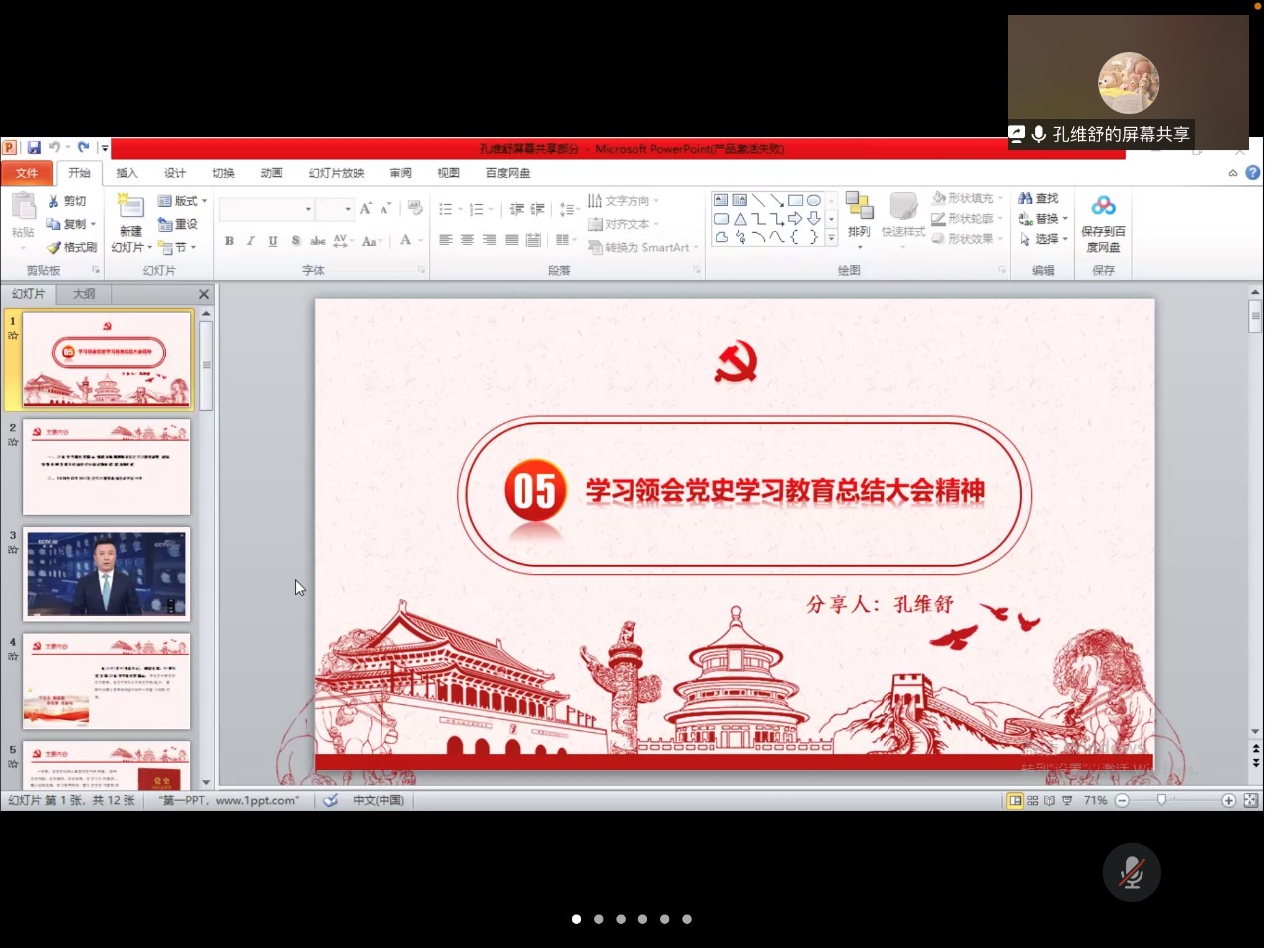Viewport: 1269px width, 952px height.
Task: Open the Insert (插入) ribbon tab
Action: (x=127, y=173)
